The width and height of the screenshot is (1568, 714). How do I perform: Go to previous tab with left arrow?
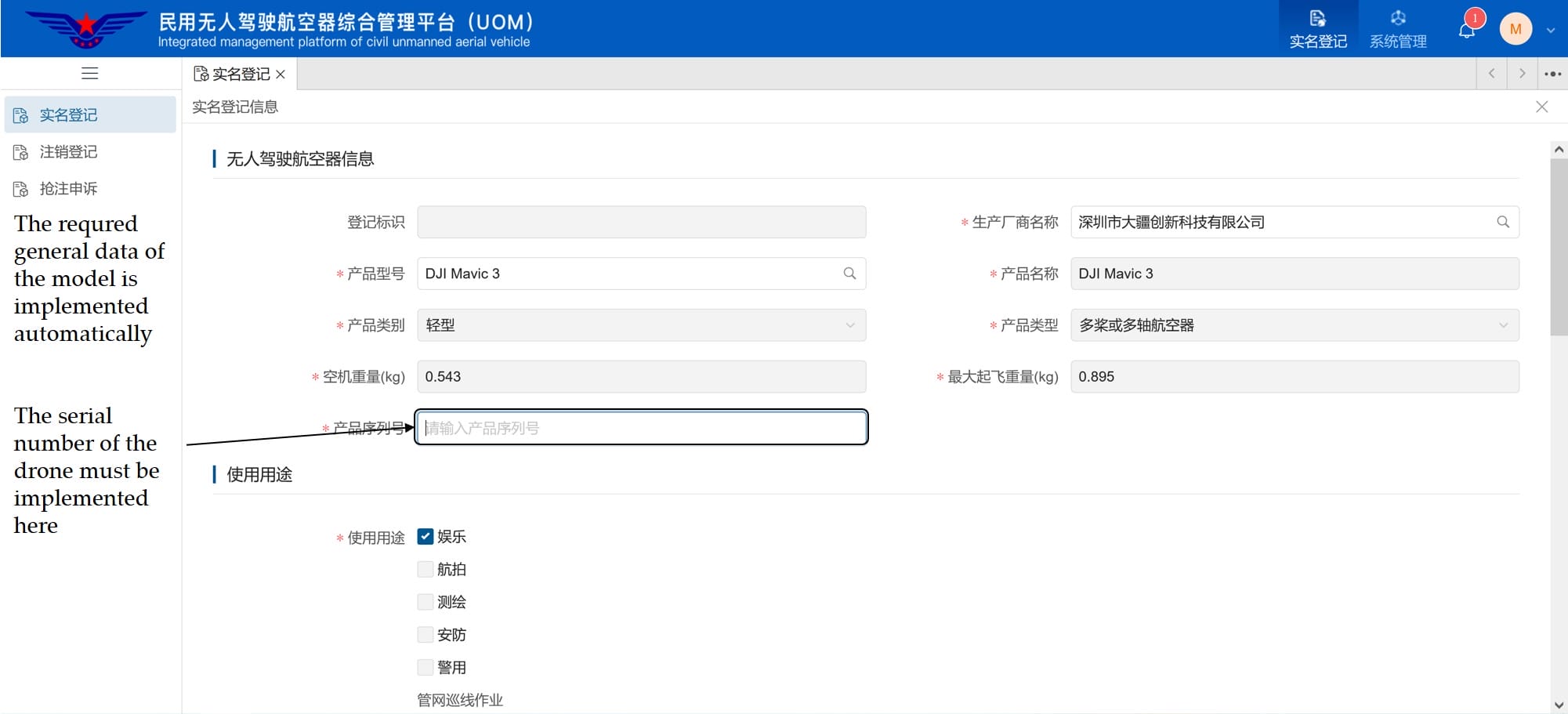point(1492,73)
